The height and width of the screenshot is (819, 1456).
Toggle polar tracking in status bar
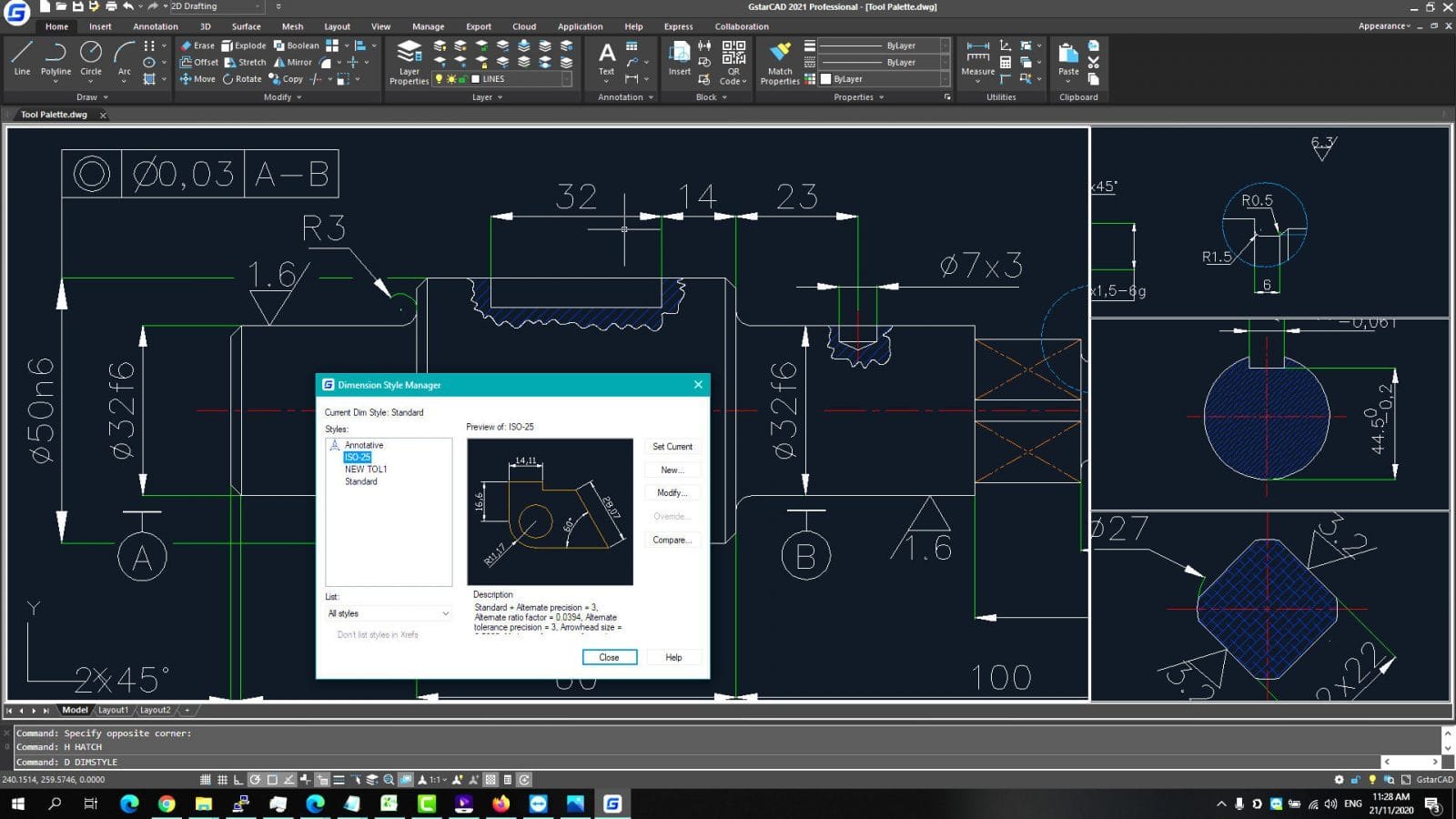[255, 780]
